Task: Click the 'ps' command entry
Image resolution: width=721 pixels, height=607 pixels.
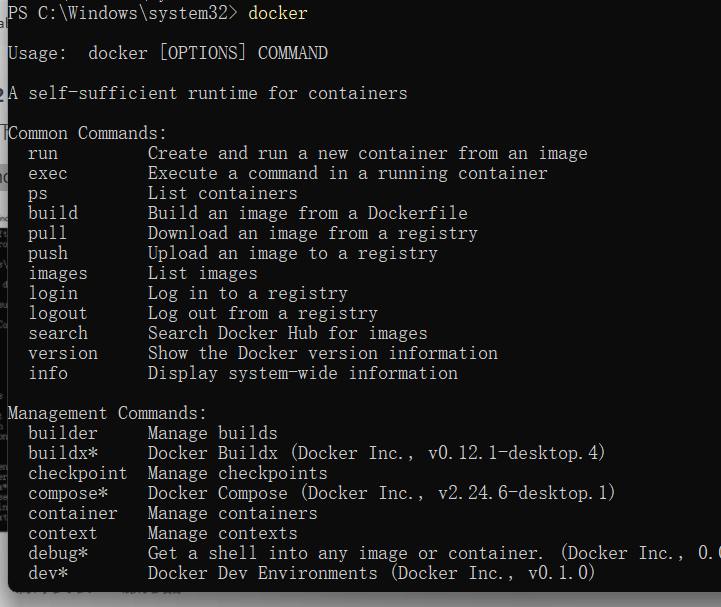Action: click(38, 194)
